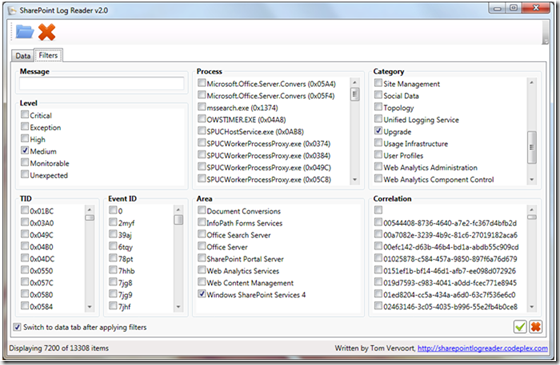Check the 0x04DC thread ID

pyautogui.click(x=25, y=258)
